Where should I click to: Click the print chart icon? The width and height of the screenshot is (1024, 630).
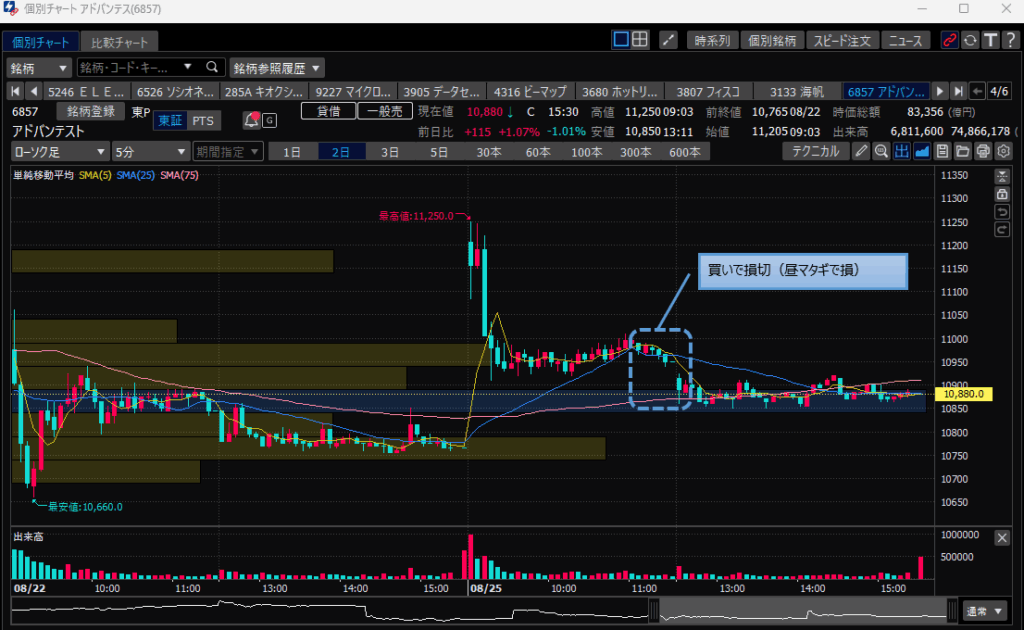[983, 152]
